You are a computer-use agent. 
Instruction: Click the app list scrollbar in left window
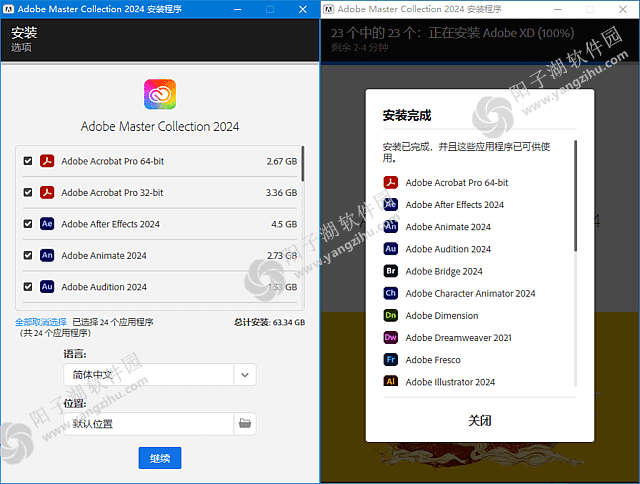click(302, 163)
